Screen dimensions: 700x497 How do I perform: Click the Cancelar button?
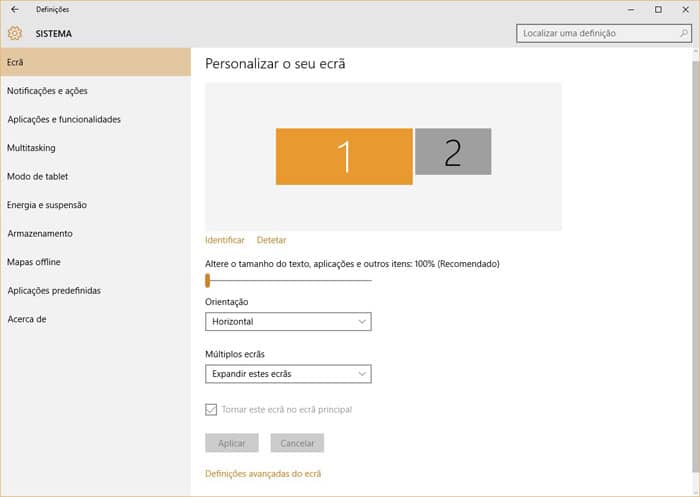point(297,443)
